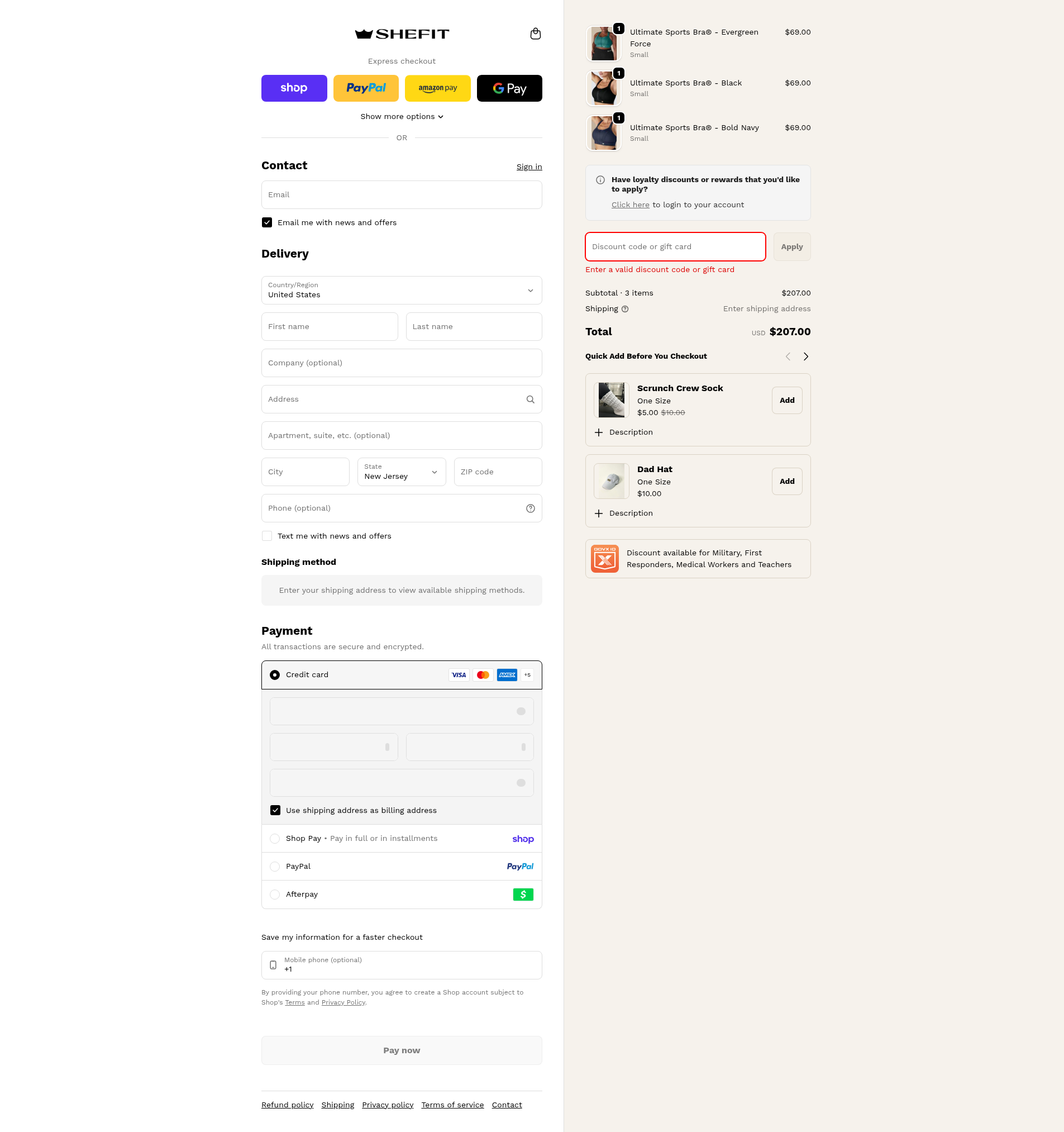The height and width of the screenshot is (1132, 1064).
Task: Open the shopping bag cart icon
Action: pyautogui.click(x=535, y=34)
